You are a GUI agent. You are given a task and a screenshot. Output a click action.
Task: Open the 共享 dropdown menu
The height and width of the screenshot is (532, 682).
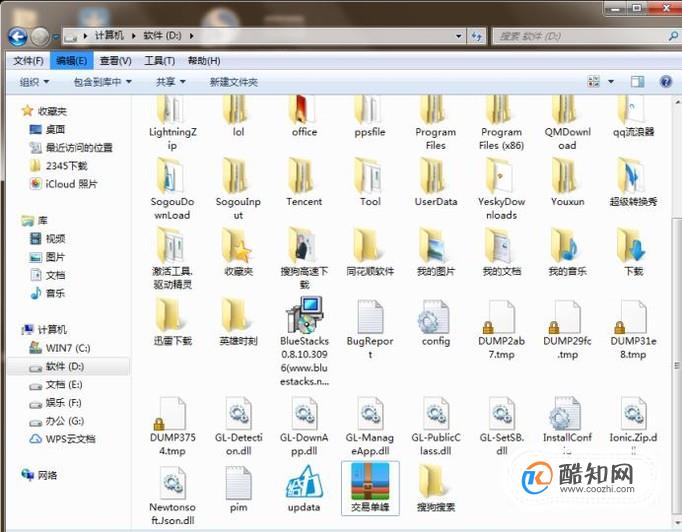[x=170, y=82]
